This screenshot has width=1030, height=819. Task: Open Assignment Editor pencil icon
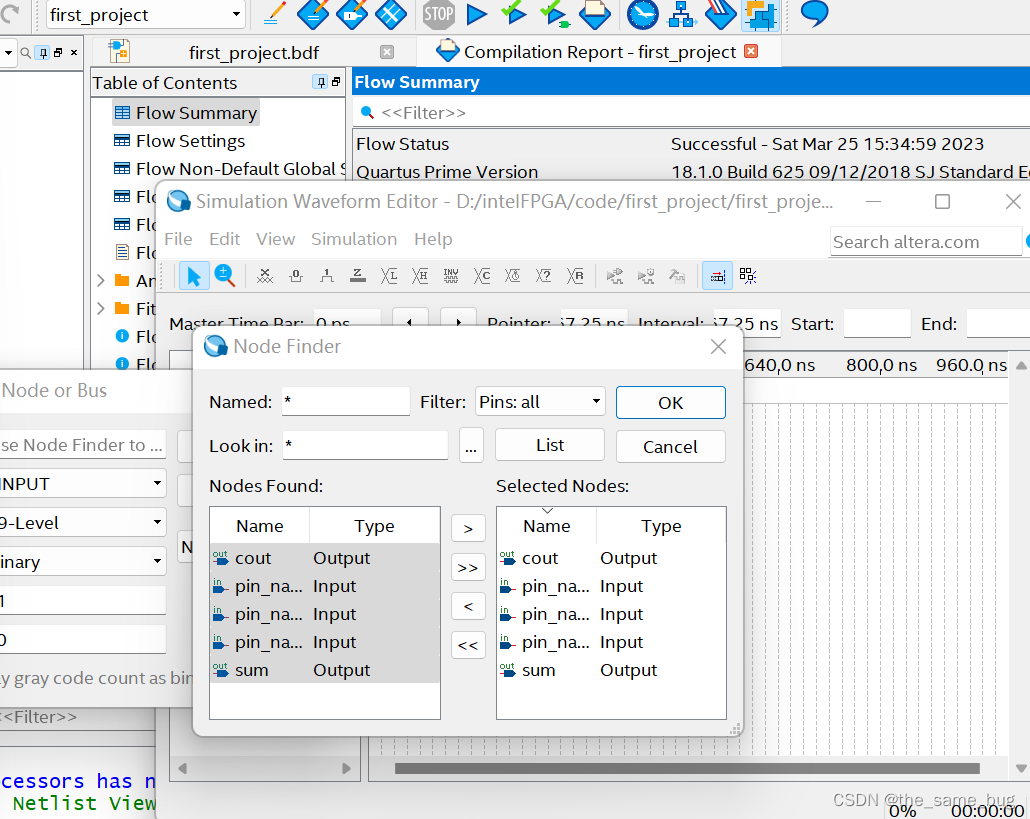click(274, 14)
